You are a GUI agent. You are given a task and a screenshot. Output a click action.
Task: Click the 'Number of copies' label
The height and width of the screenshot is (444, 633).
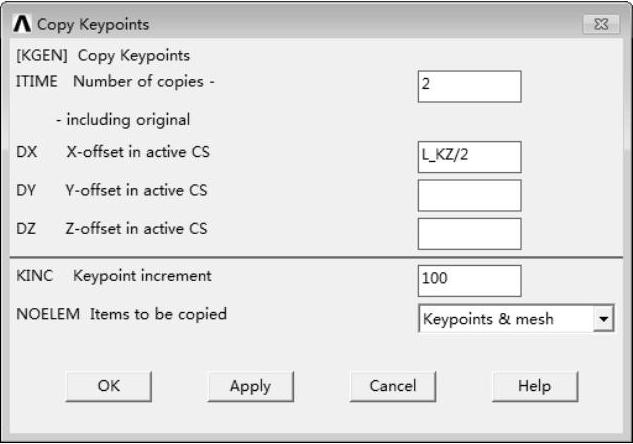130,81
